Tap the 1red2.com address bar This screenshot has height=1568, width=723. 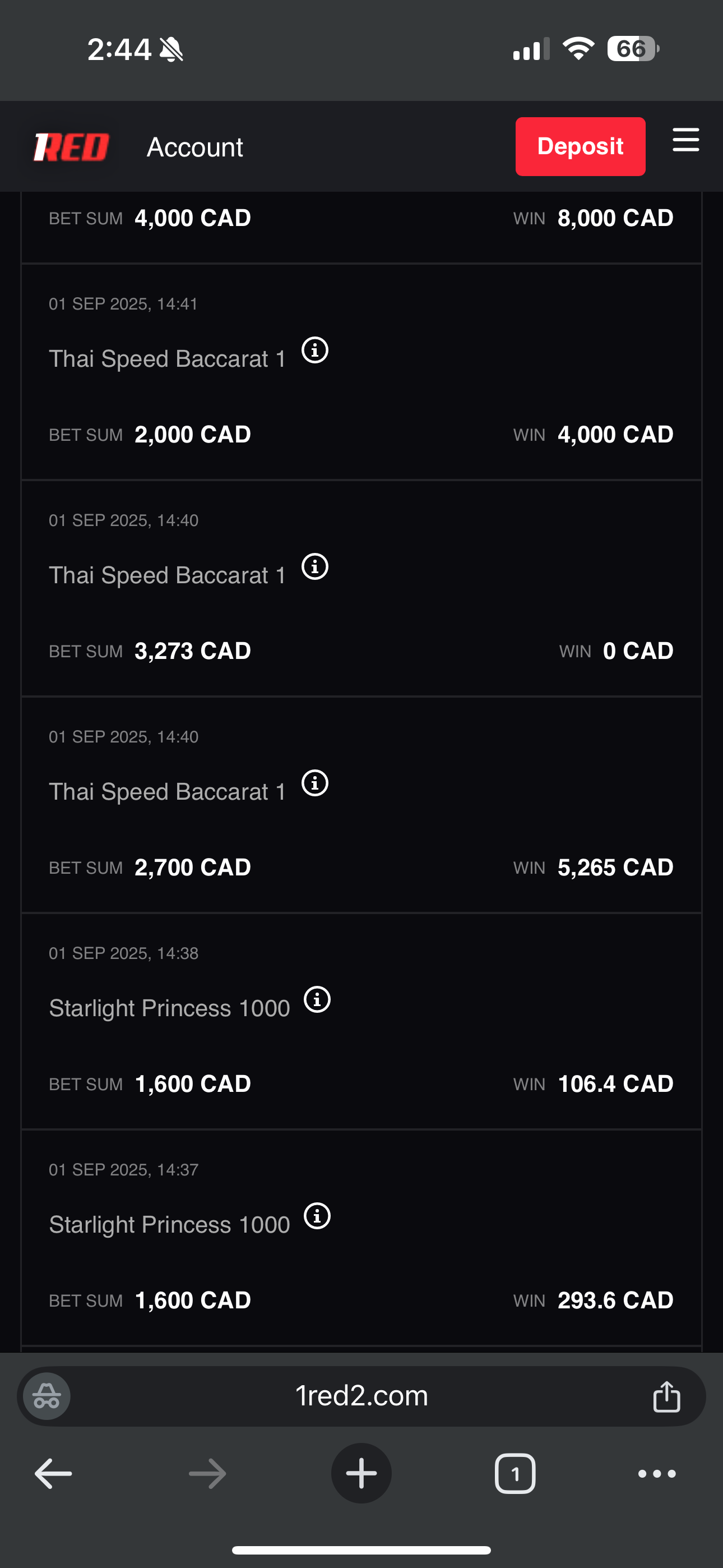(361, 1396)
